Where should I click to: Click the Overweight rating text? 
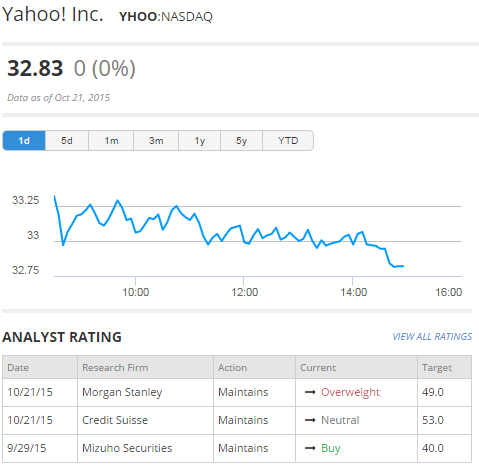coord(350,392)
